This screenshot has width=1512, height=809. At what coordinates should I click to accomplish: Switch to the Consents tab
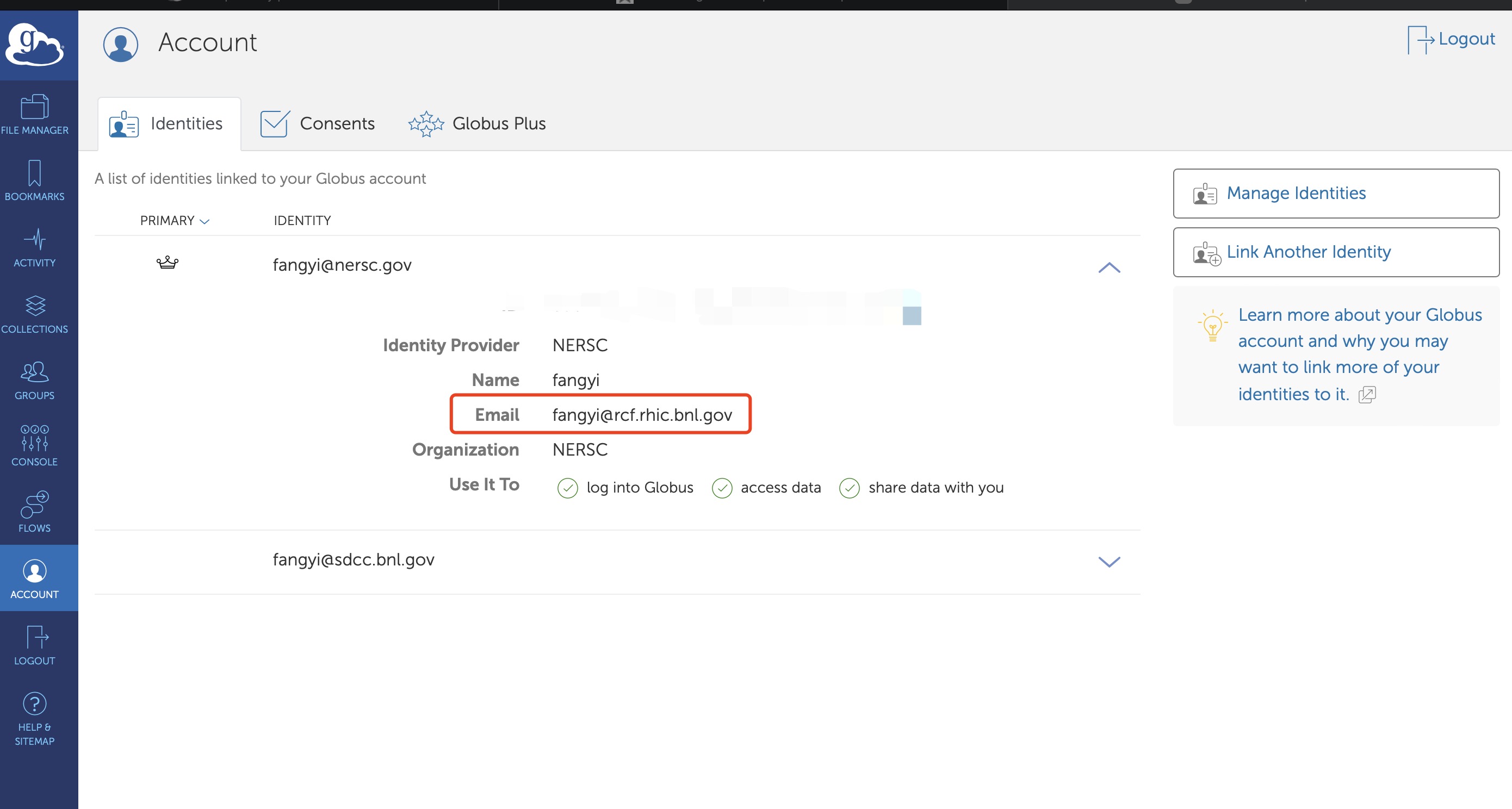[318, 124]
